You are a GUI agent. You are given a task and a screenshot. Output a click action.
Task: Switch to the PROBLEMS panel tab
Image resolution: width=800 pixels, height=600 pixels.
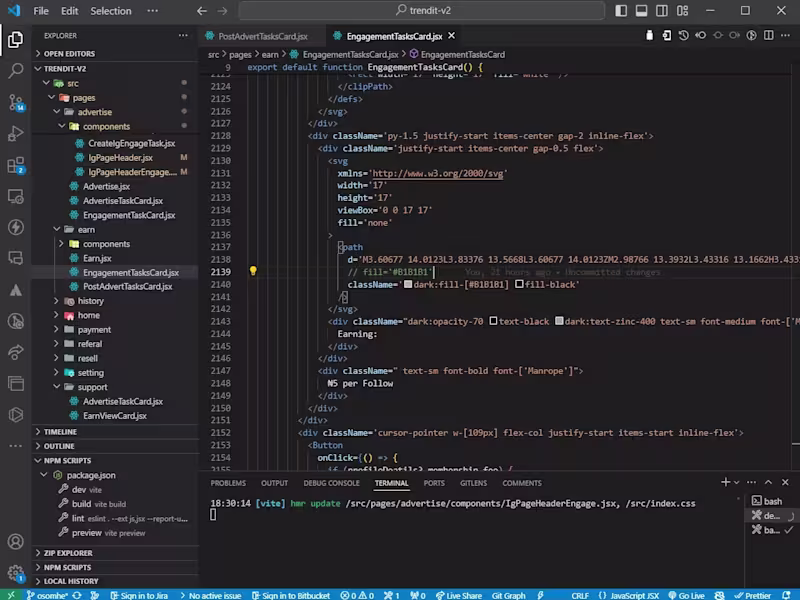[228, 483]
